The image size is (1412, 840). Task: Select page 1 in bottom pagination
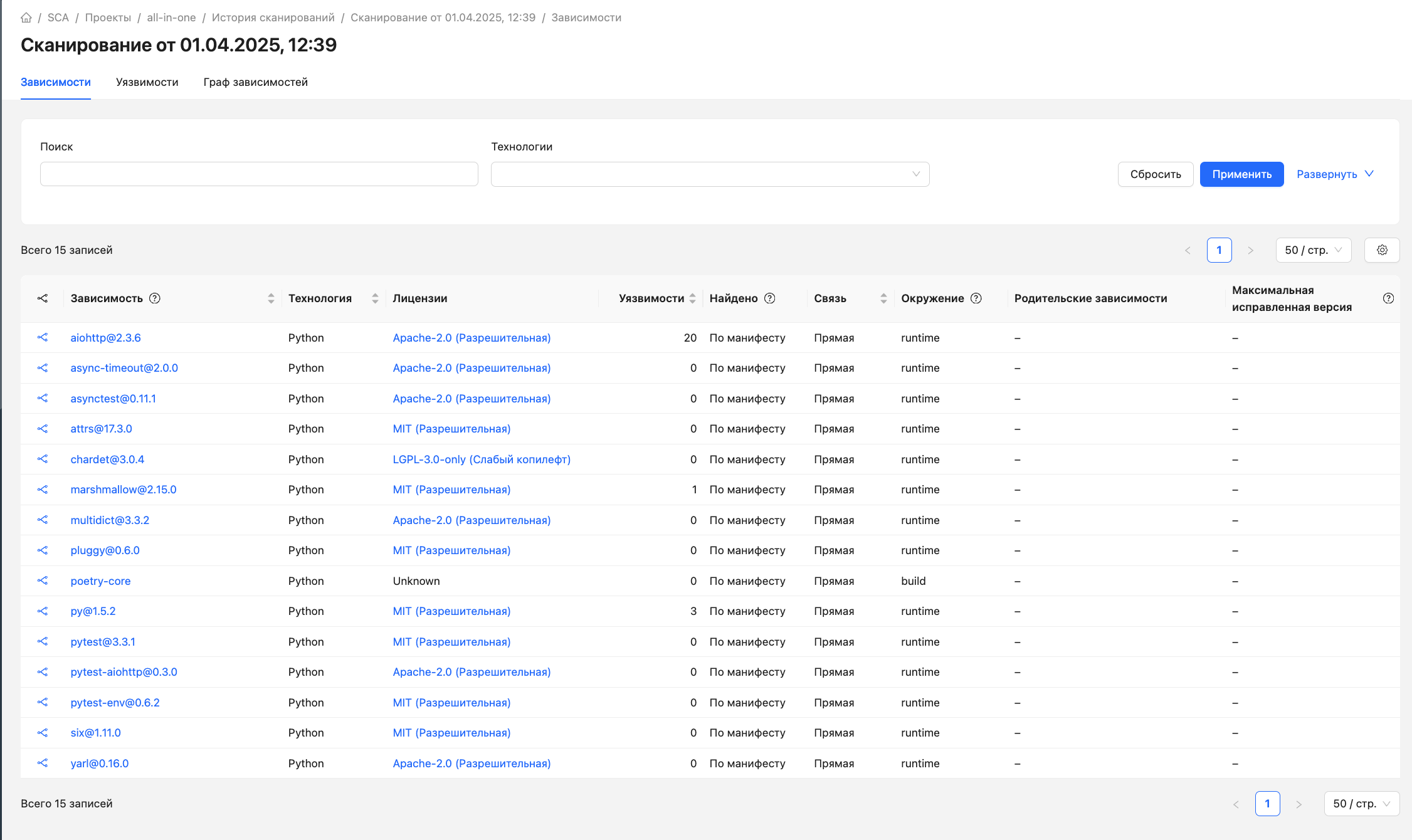click(1268, 804)
